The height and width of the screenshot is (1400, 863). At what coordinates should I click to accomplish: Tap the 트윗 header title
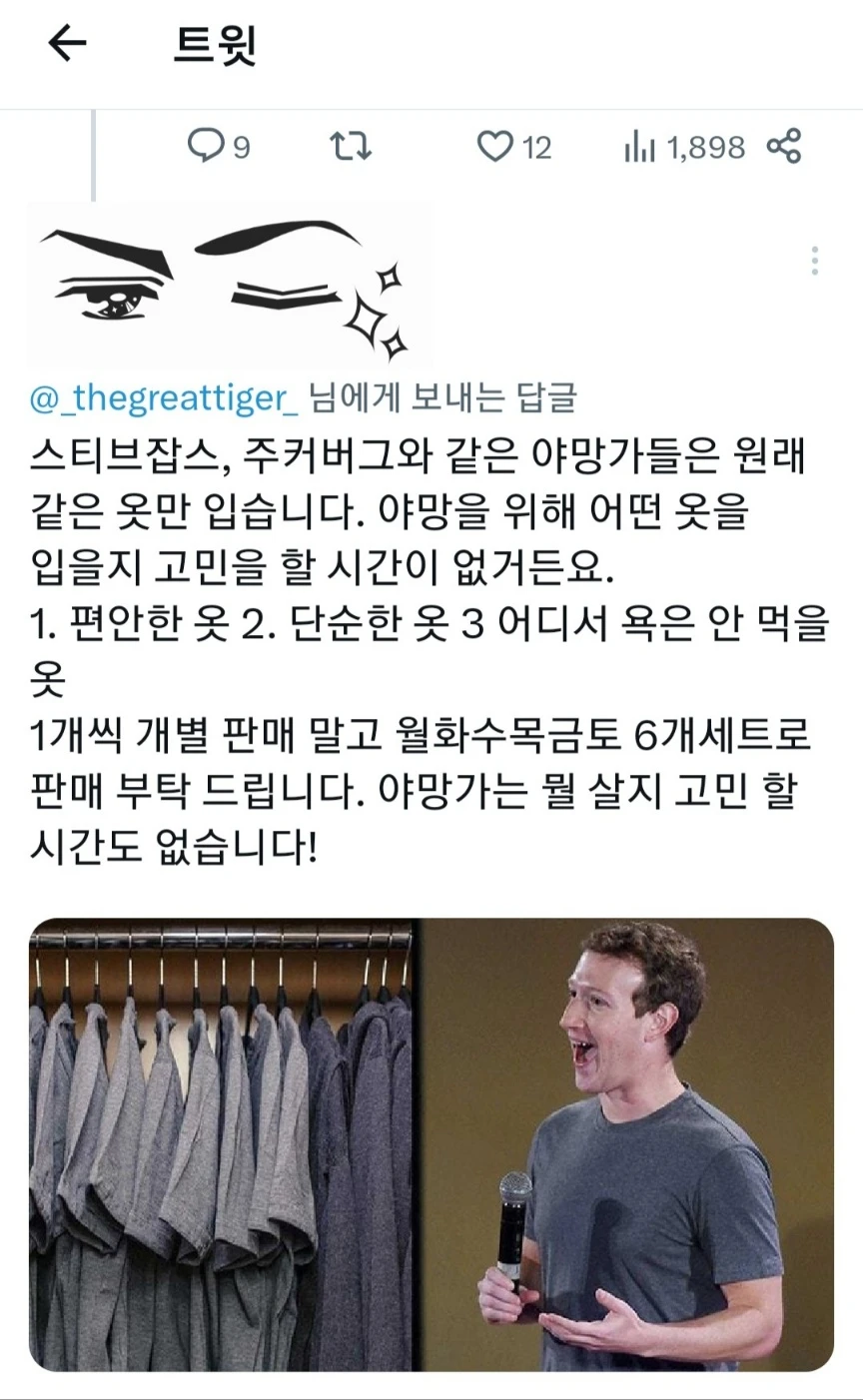pos(214,44)
